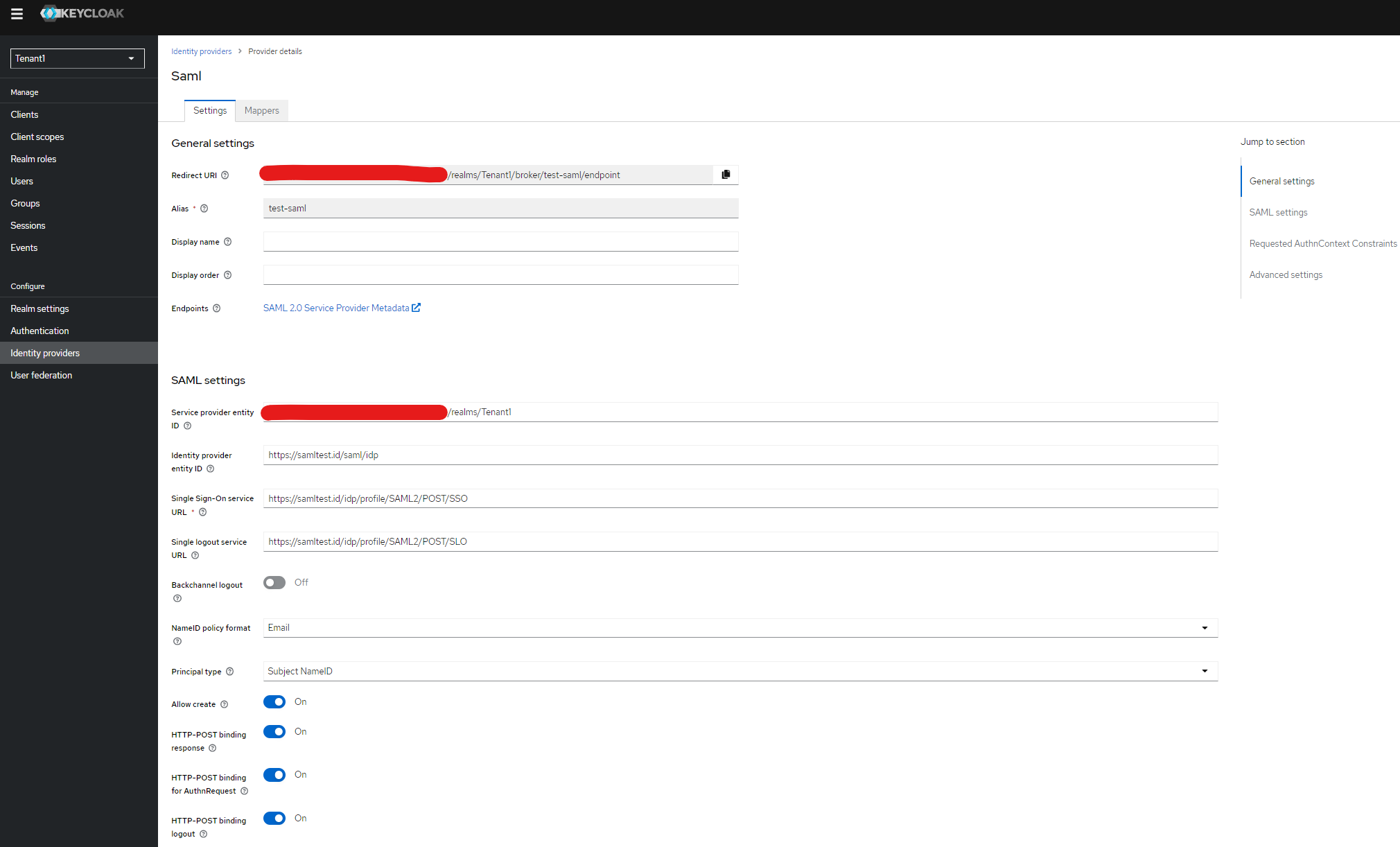Switch to the Mappers tab
Image resolution: width=1400 pixels, height=847 pixels.
tap(261, 110)
